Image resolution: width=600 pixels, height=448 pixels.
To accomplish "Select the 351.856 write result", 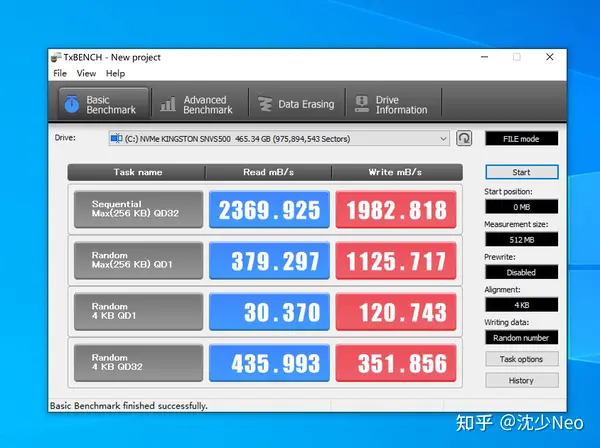I will coord(396,363).
